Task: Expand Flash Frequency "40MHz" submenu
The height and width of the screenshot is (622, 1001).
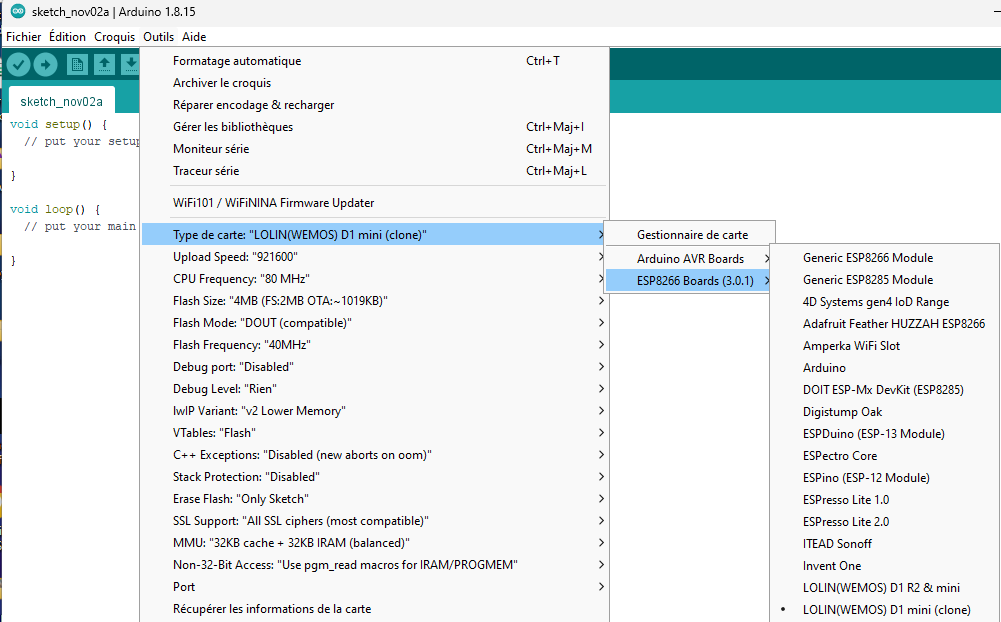Action: (x=374, y=345)
